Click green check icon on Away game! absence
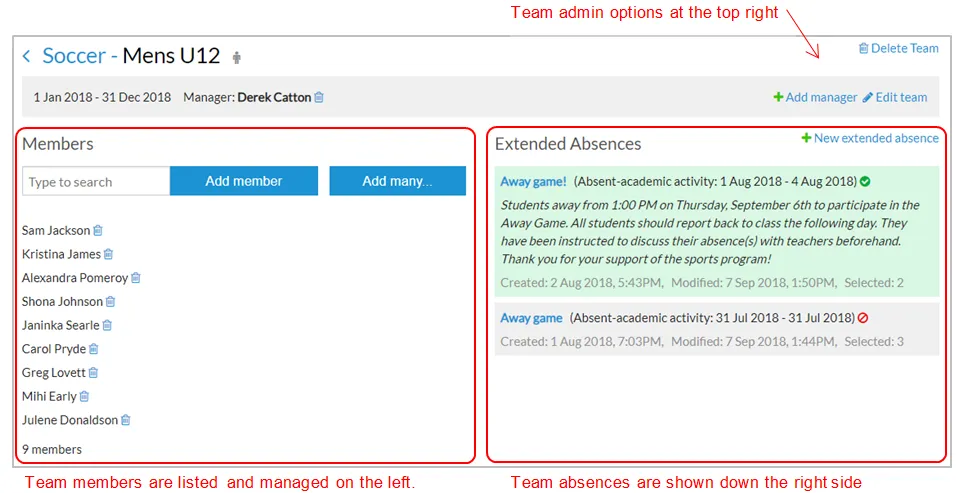This screenshot has height=493, width=956. click(x=865, y=182)
